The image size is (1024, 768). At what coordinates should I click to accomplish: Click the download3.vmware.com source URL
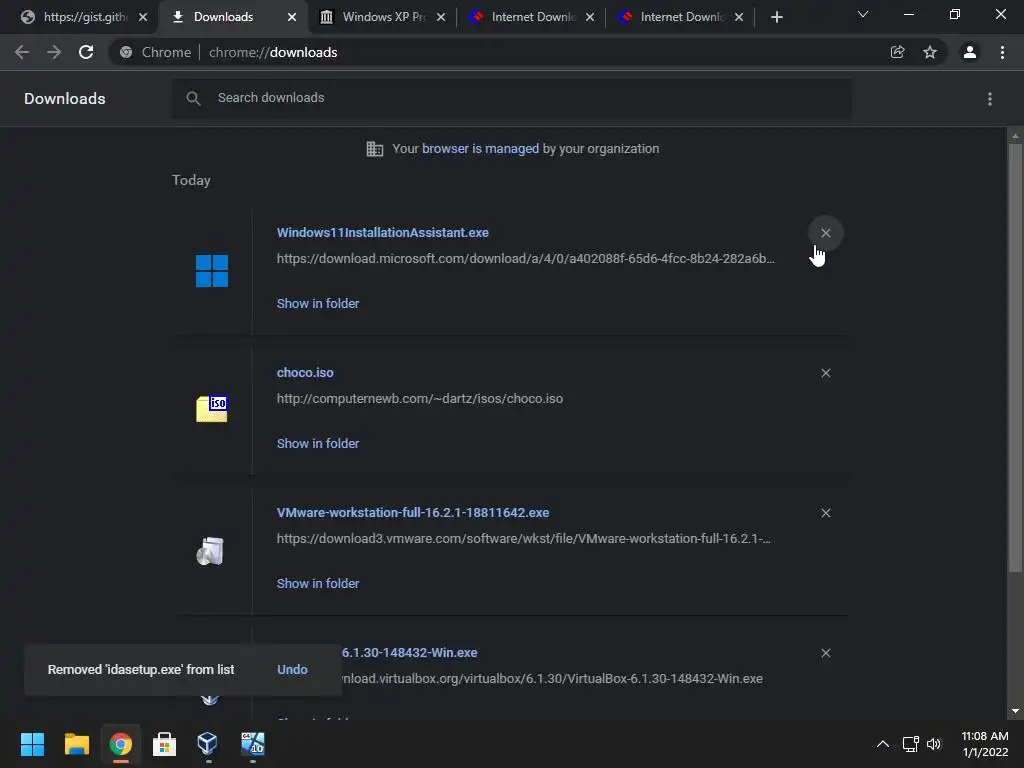524,539
